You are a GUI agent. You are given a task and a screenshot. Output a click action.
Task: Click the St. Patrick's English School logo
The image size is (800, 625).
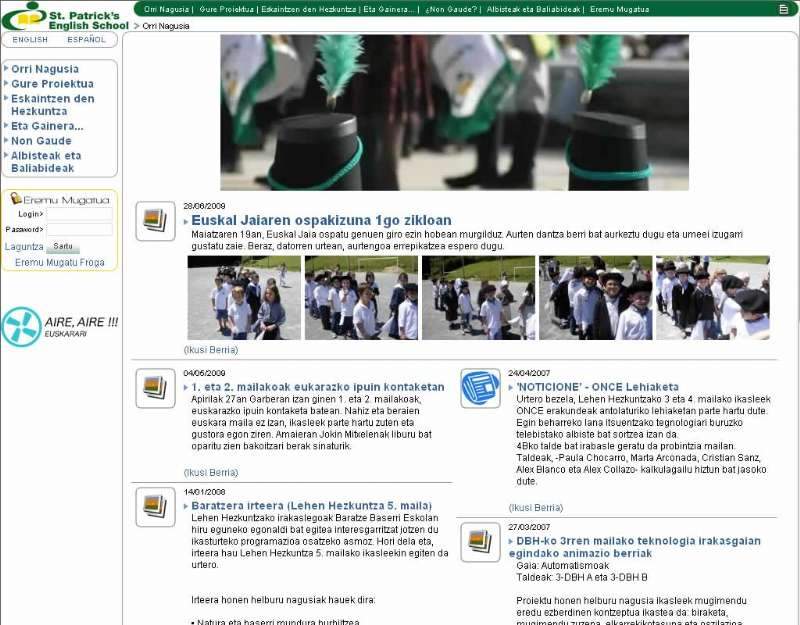point(65,16)
